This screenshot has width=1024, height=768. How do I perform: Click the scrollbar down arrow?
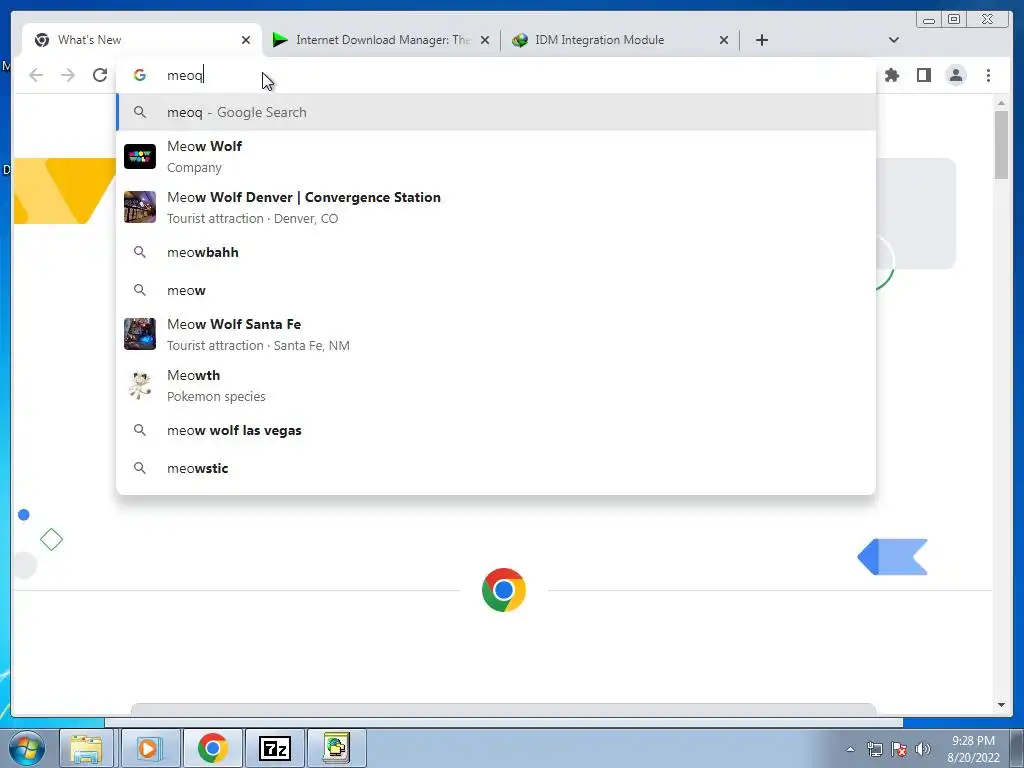[x=1001, y=705]
